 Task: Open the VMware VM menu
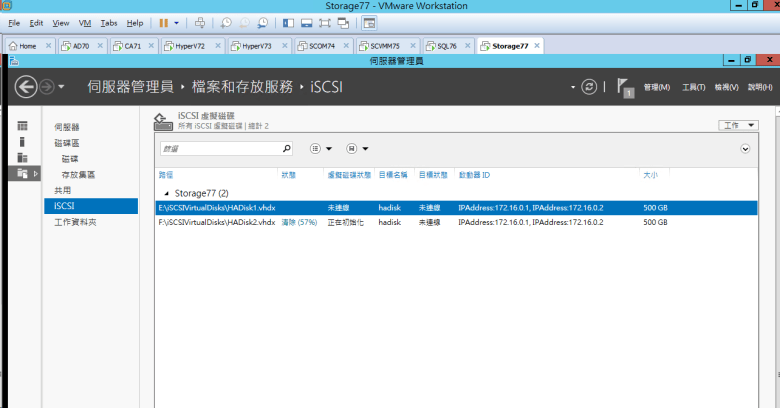coord(84,22)
